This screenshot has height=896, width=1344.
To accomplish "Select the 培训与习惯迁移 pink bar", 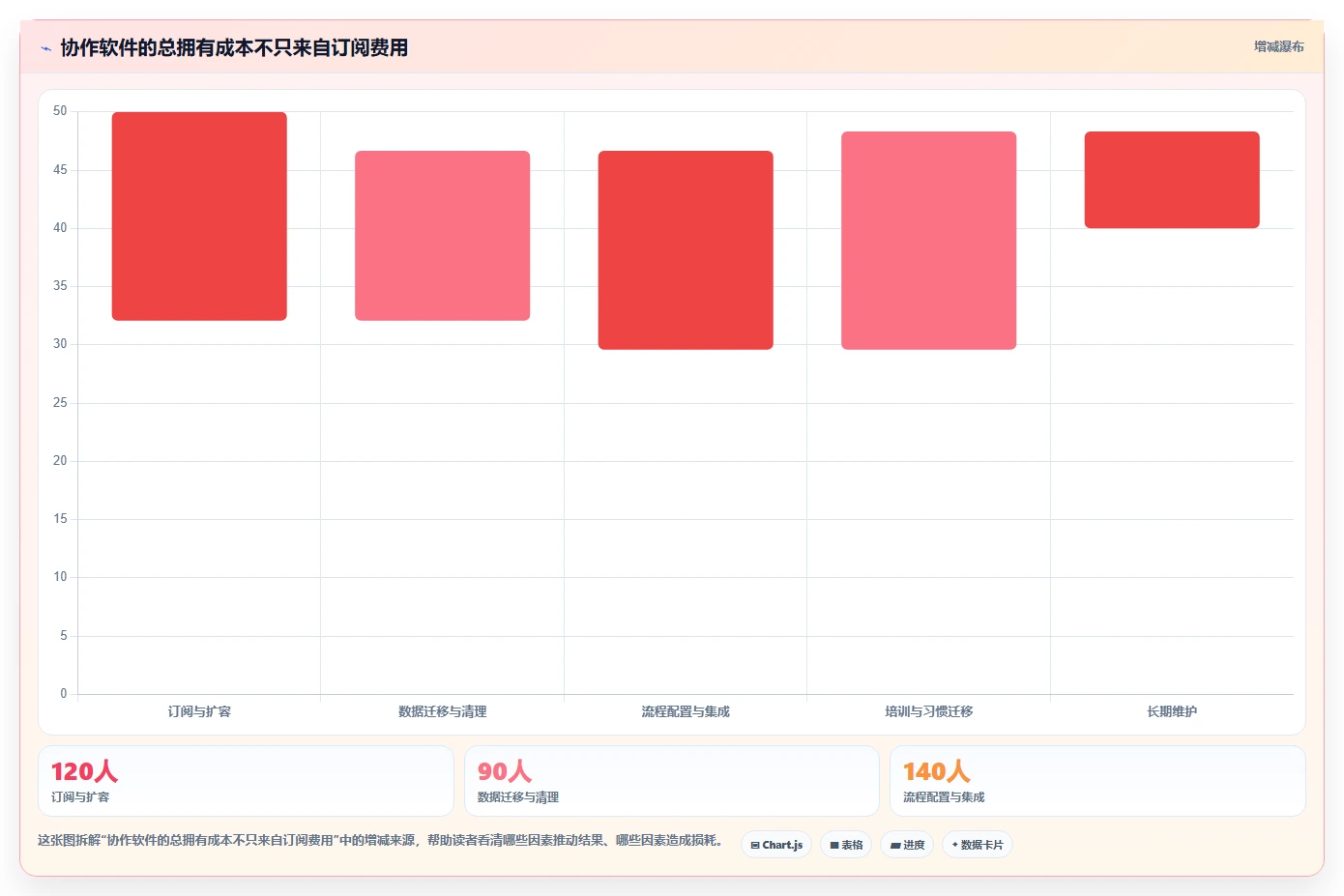I will click(x=928, y=241).
